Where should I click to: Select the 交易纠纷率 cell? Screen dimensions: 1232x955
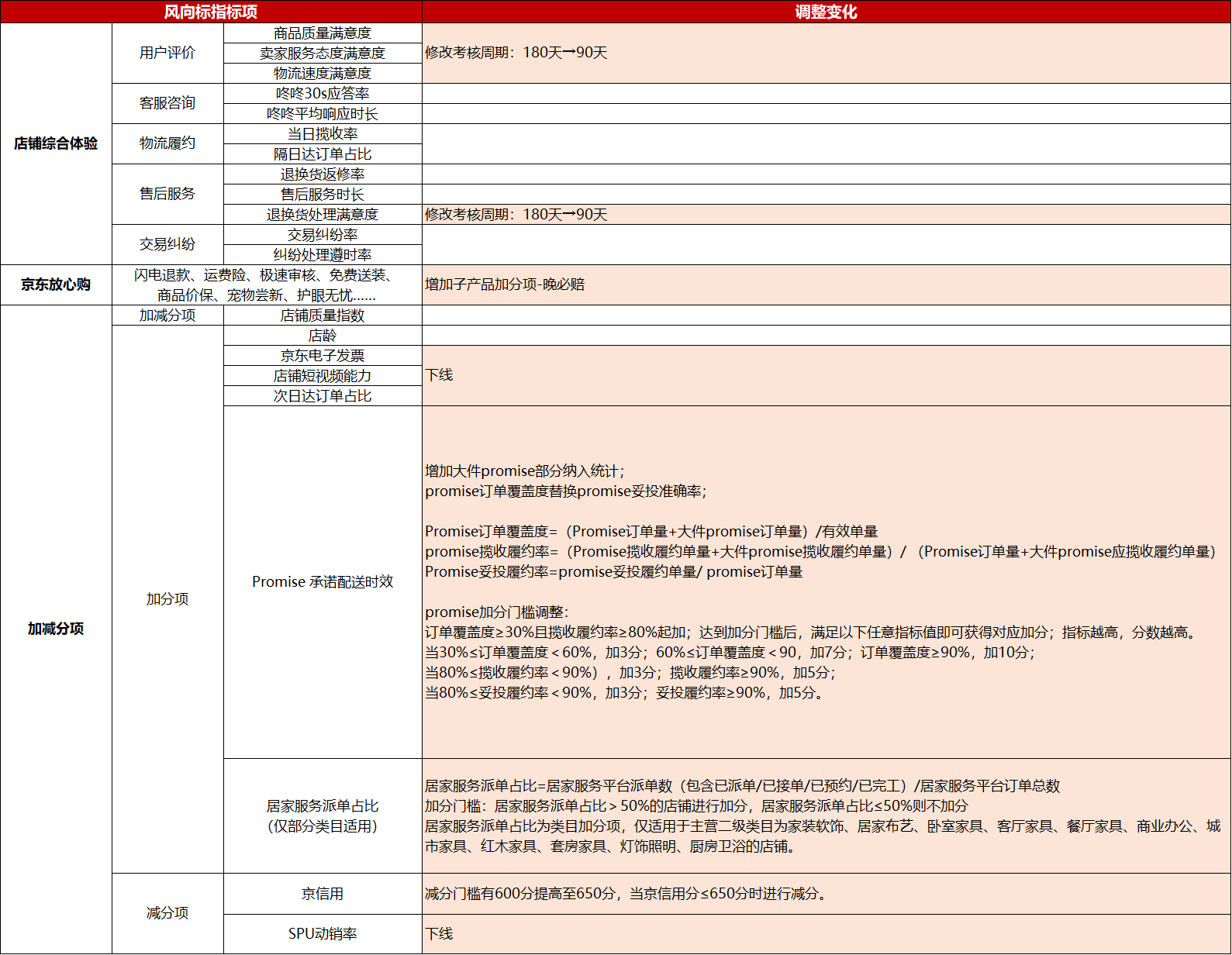tap(323, 235)
